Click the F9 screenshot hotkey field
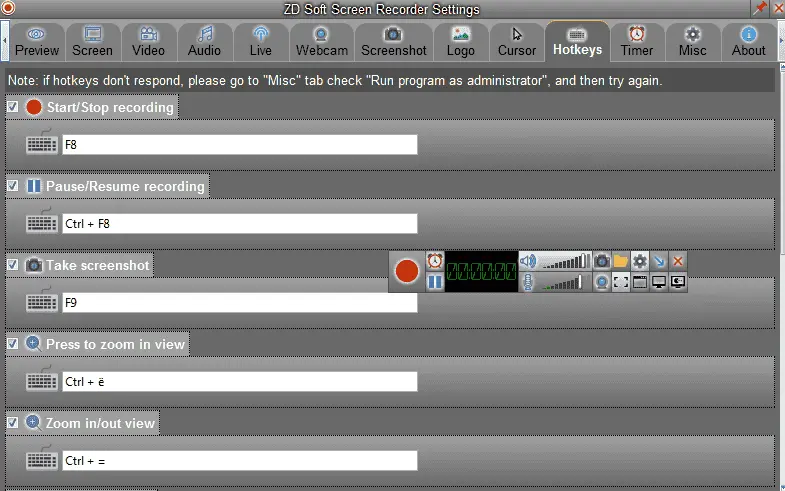This screenshot has height=491, width=785. 240,303
